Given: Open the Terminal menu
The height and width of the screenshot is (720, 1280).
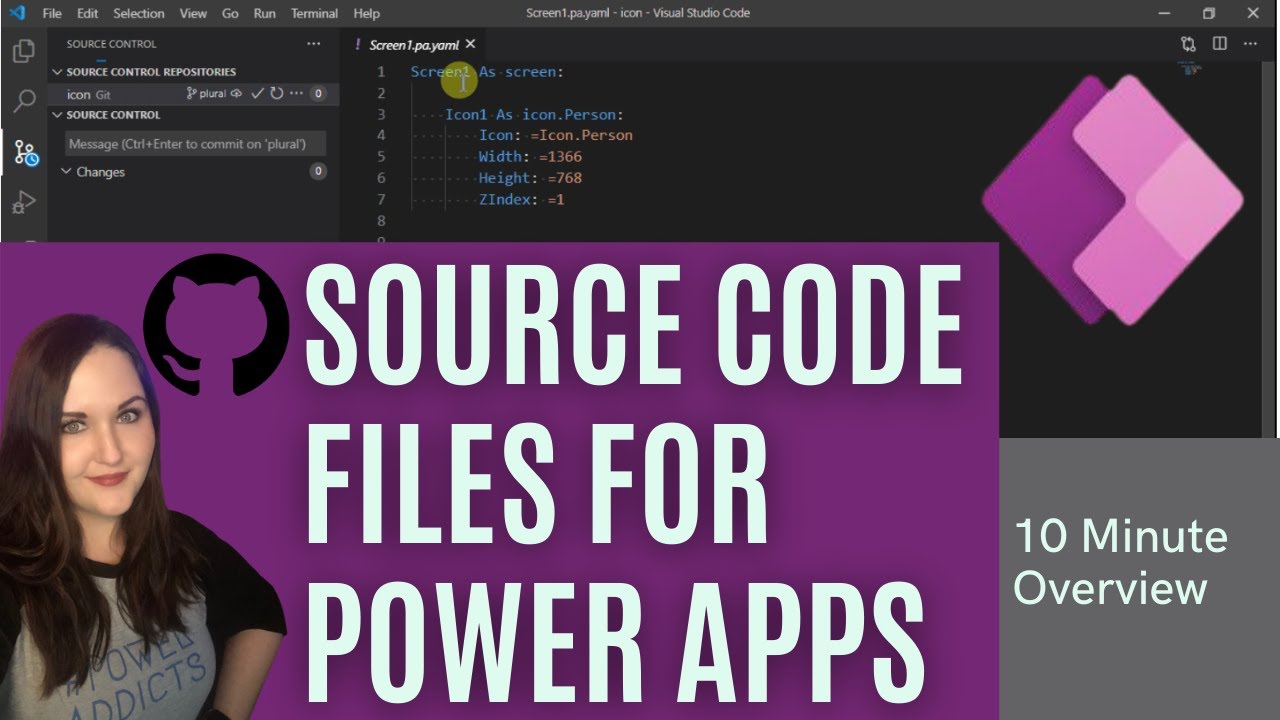Looking at the screenshot, I should [315, 13].
